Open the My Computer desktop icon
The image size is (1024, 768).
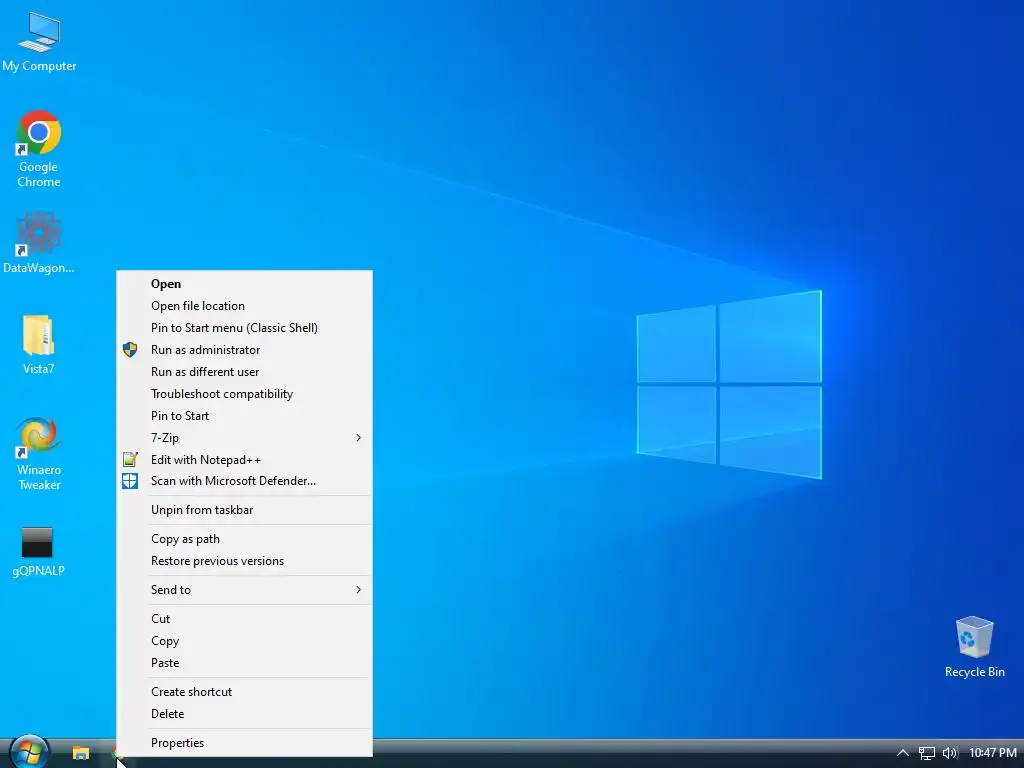(x=39, y=40)
